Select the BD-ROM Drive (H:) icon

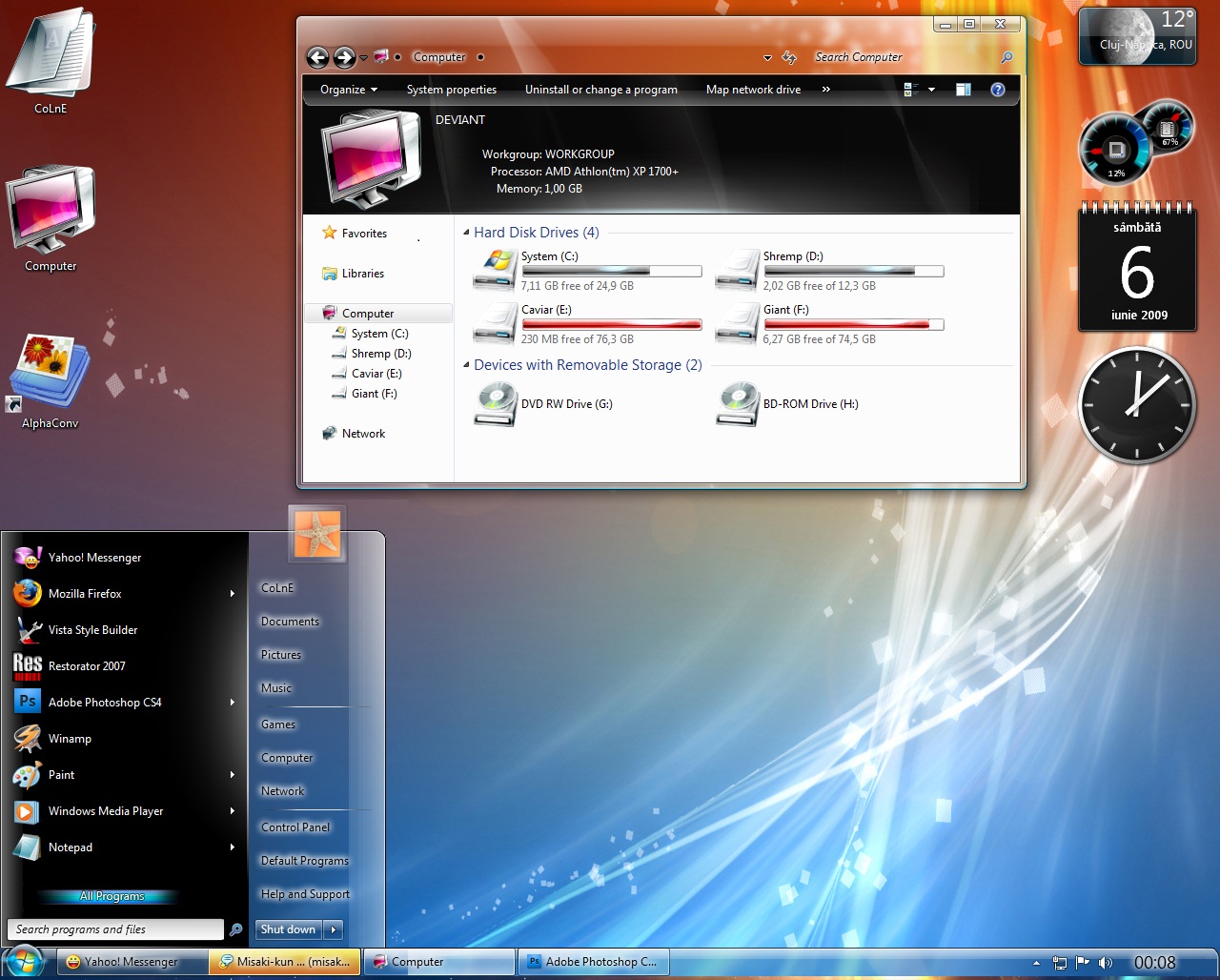click(738, 403)
